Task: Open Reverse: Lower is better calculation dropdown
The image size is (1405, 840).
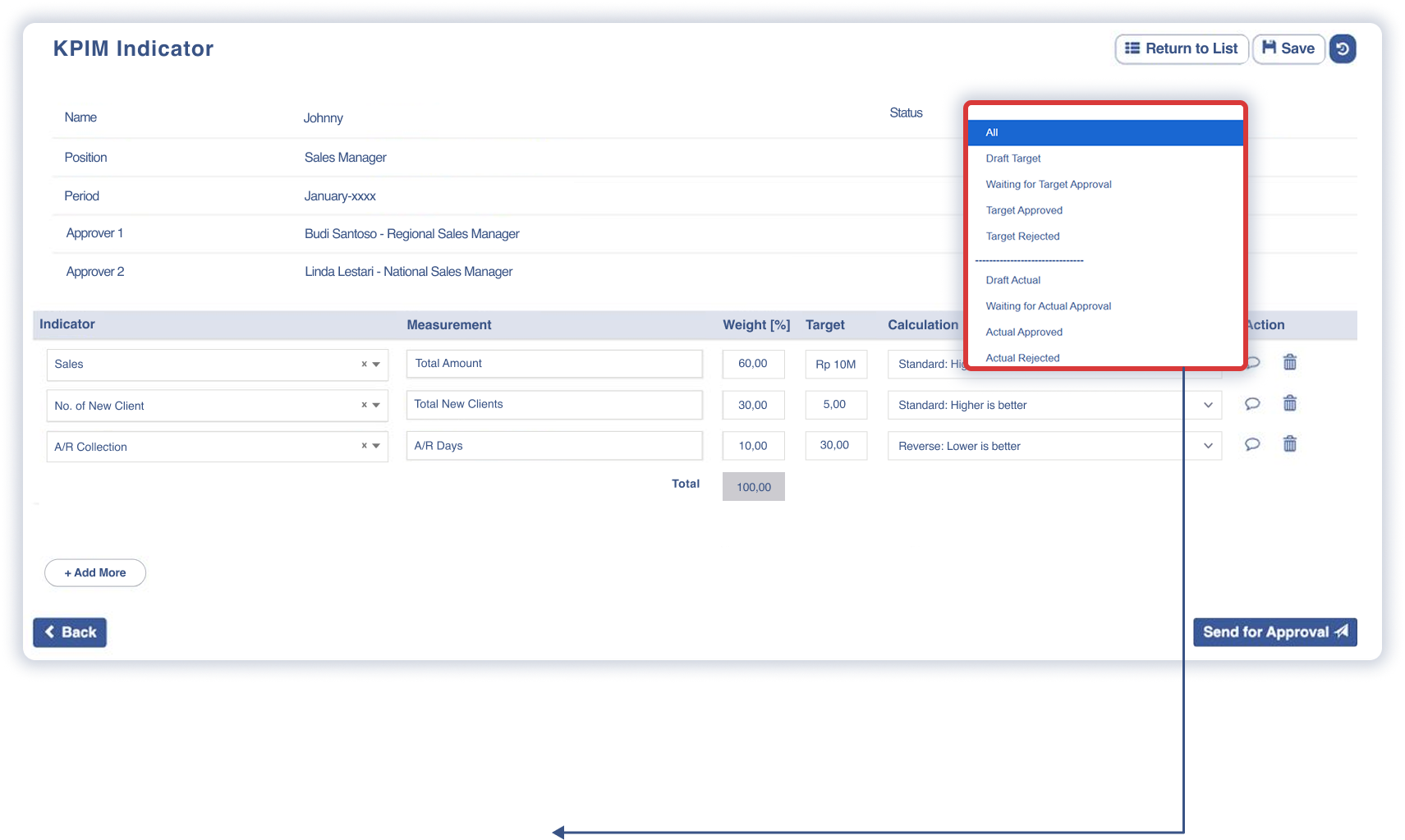Action: click(x=1208, y=446)
